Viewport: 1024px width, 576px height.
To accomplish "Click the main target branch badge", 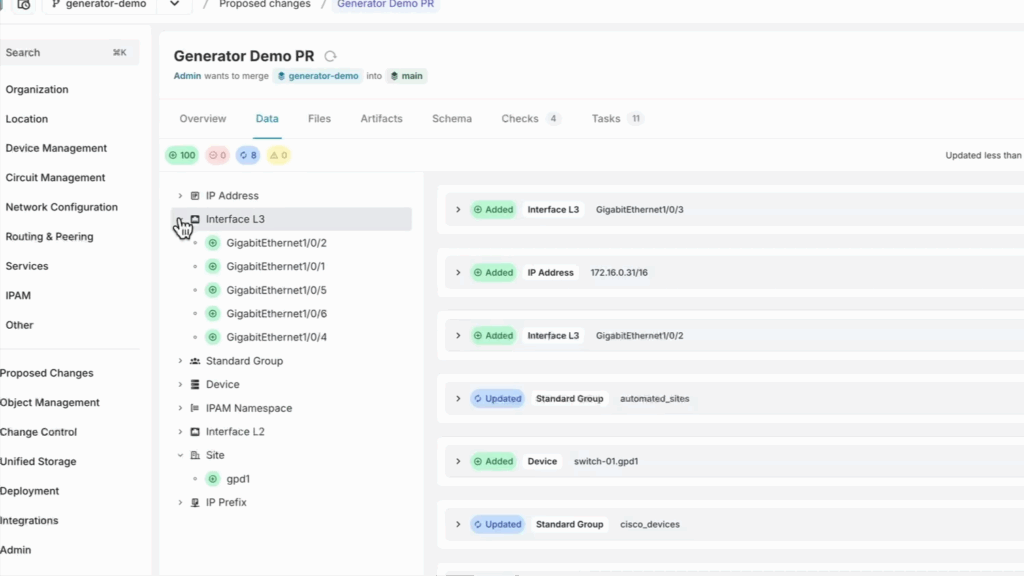I will [406, 76].
